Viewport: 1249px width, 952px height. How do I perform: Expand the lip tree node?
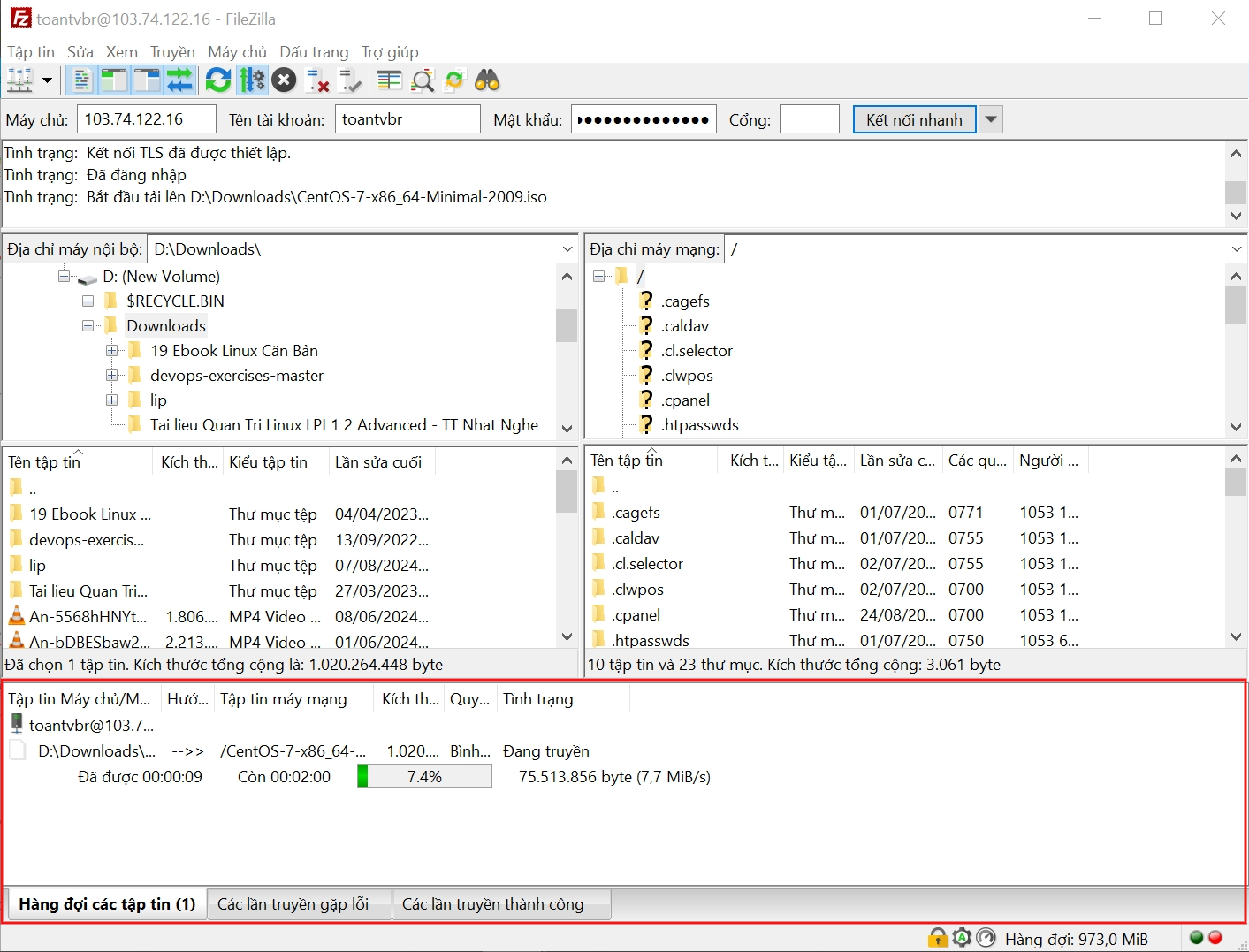coord(111,400)
